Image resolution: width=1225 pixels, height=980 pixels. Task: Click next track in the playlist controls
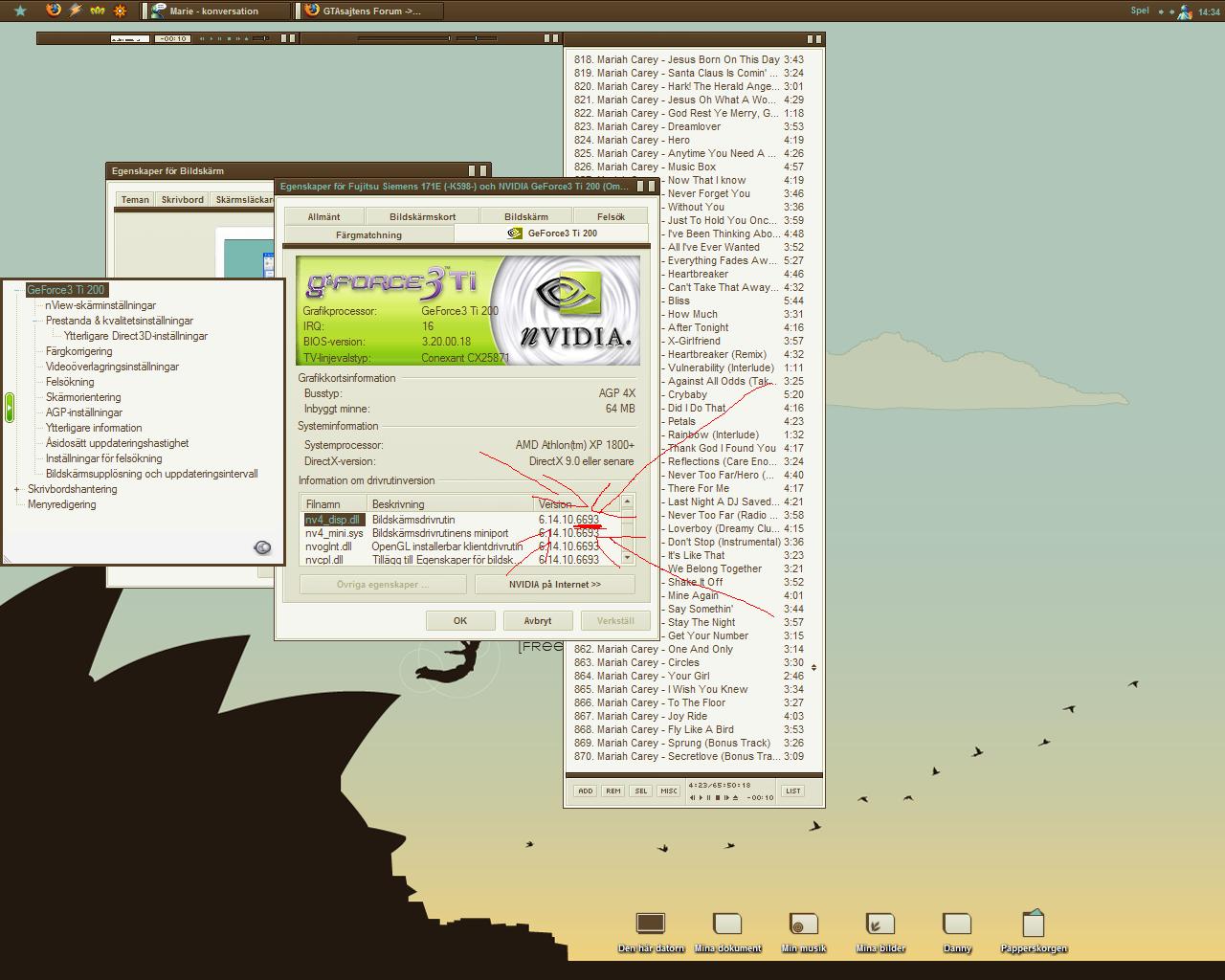[x=726, y=797]
